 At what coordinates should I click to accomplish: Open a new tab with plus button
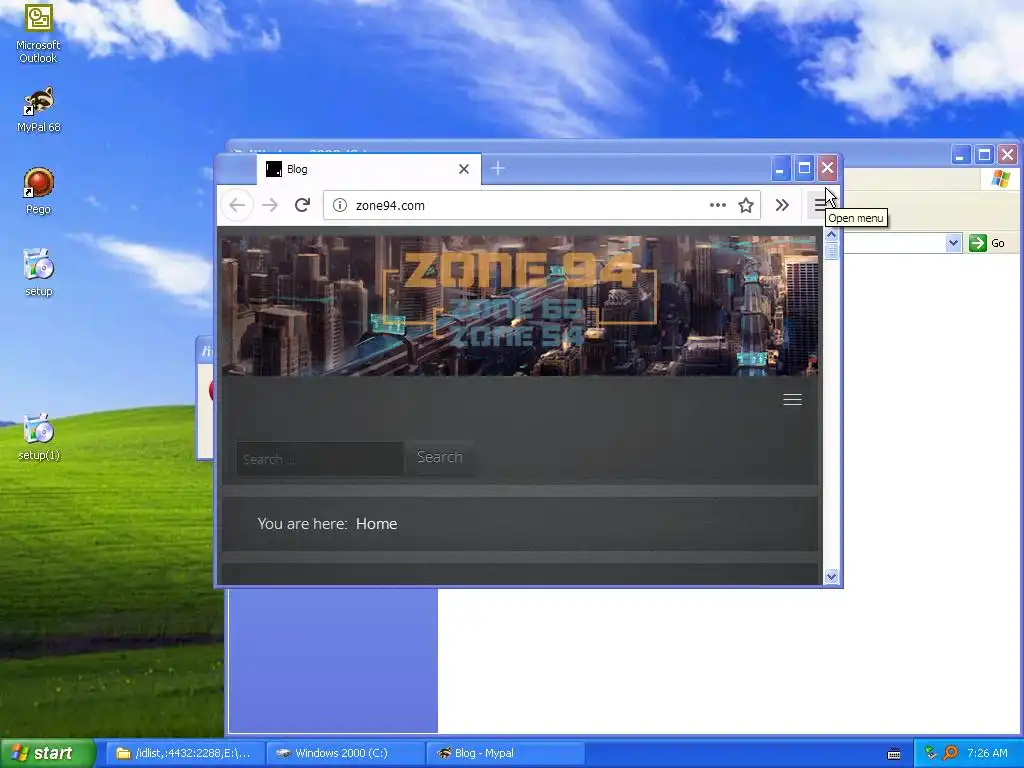(x=498, y=168)
